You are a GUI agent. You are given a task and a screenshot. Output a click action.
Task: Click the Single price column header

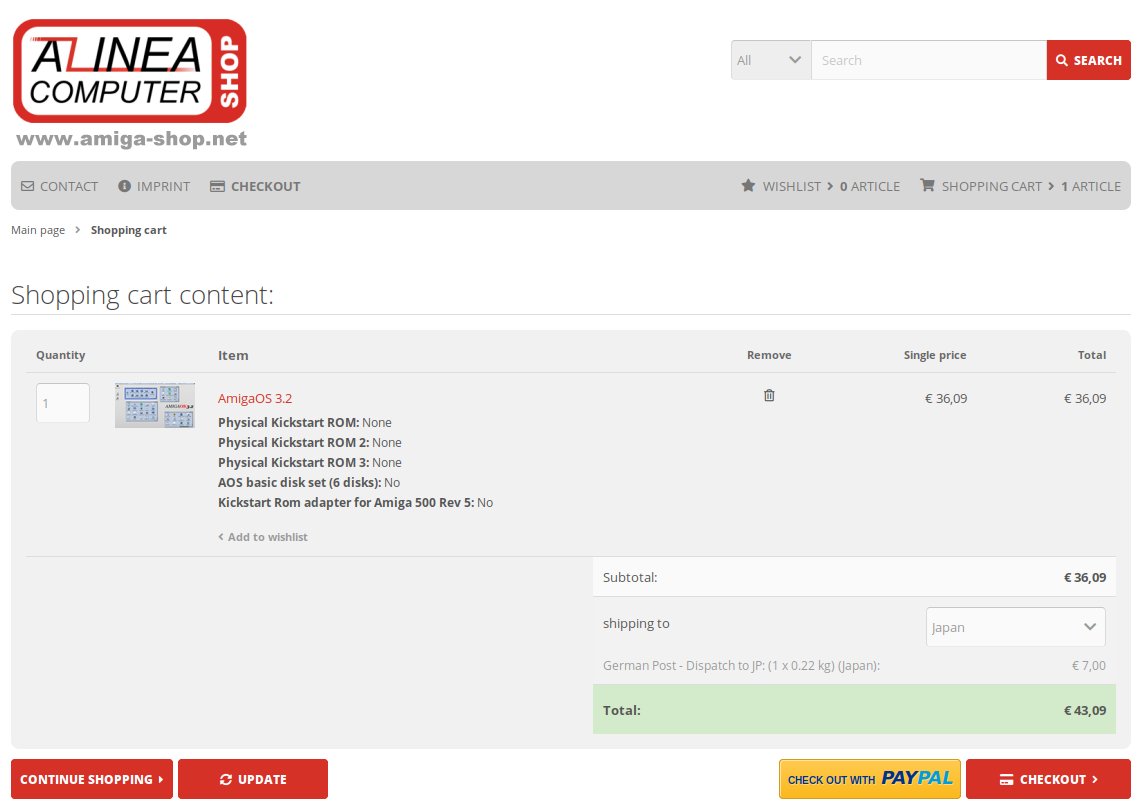[x=935, y=355]
